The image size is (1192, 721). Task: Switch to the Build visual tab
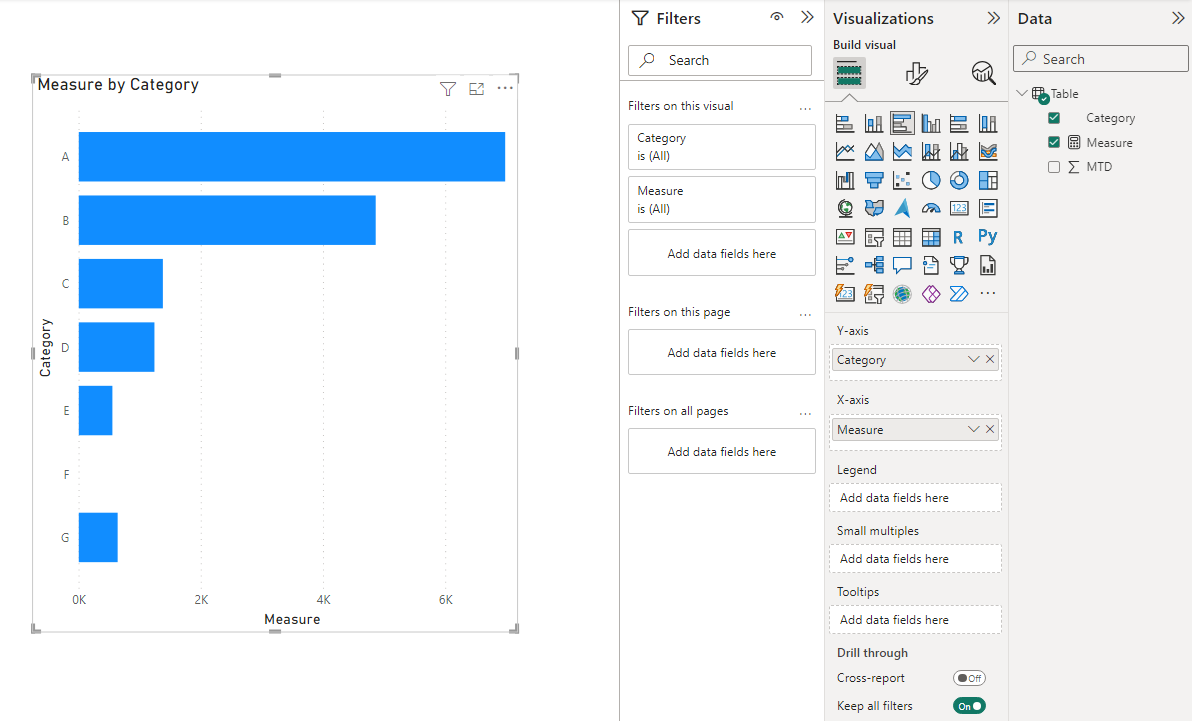pyautogui.click(x=849, y=73)
